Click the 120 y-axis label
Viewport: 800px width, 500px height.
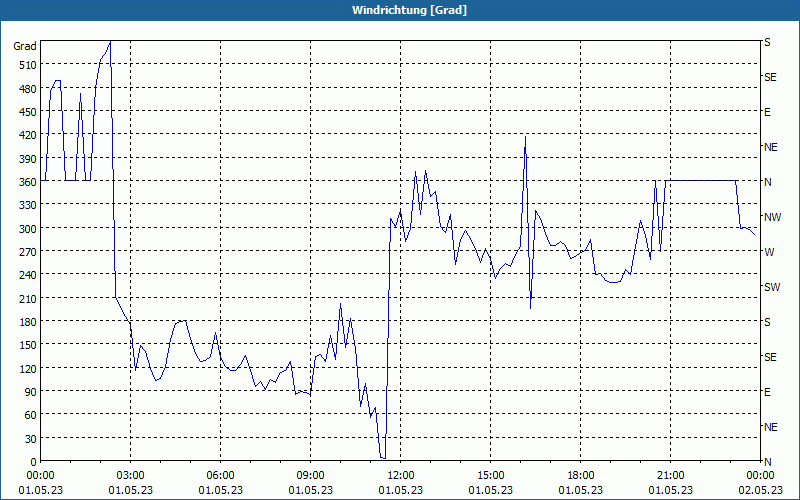click(28, 368)
